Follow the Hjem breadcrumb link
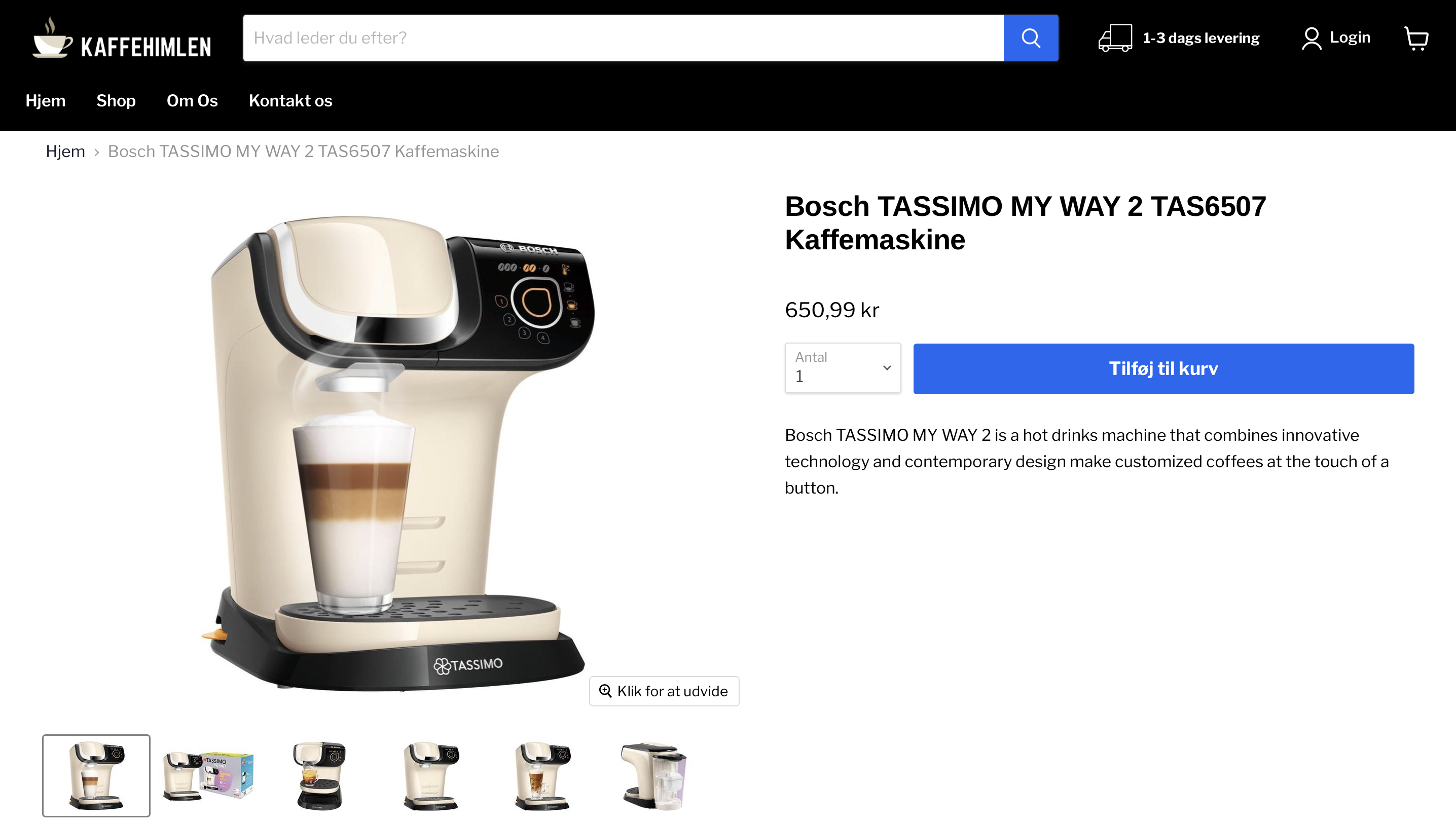Screen dimensions: 1456x825 point(65,152)
